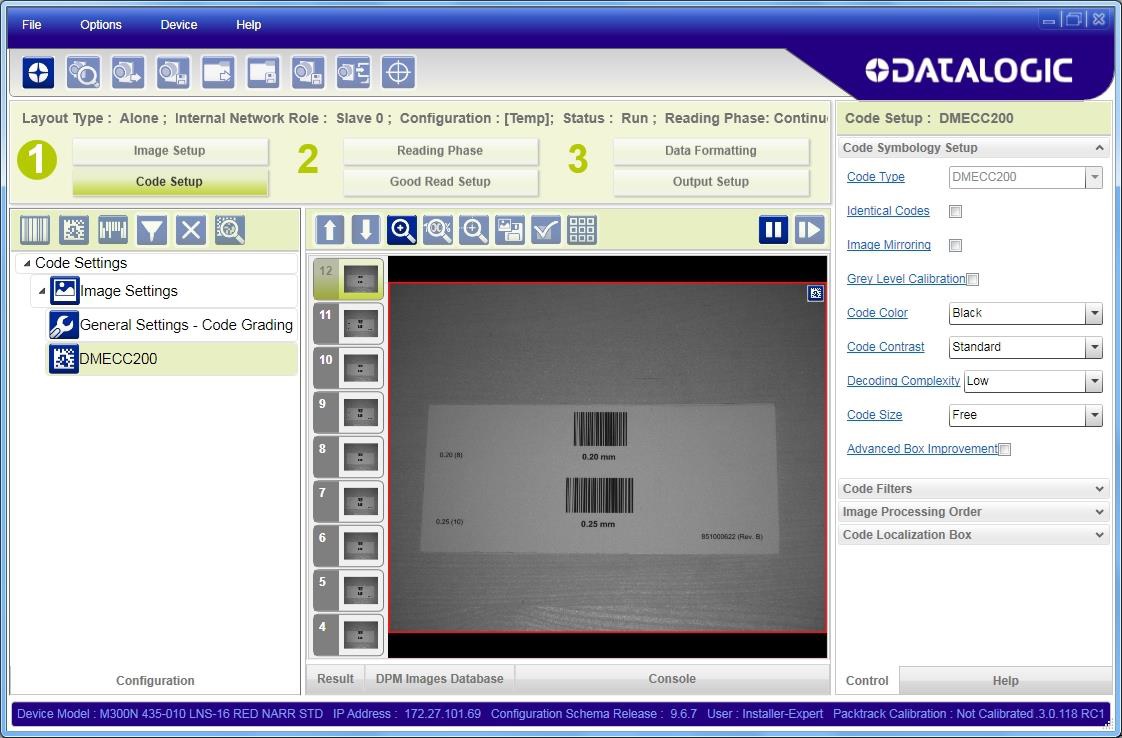Viewport: 1122px width, 738px height.
Task: Click the up arrow image button
Action: 330,230
